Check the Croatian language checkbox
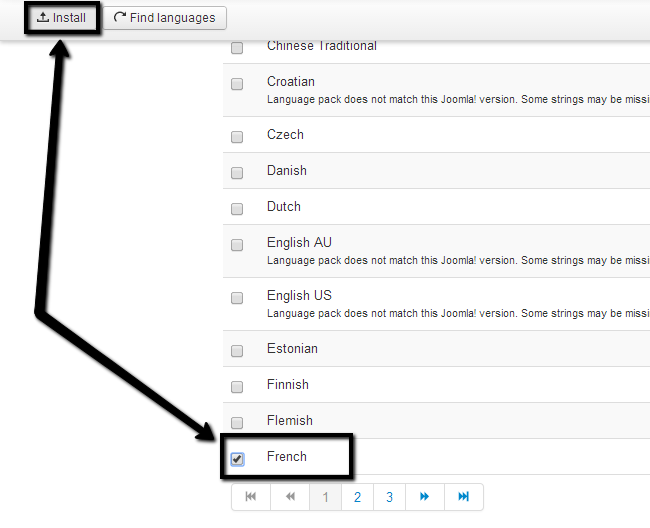Screen dimensions: 650x528 237,84
